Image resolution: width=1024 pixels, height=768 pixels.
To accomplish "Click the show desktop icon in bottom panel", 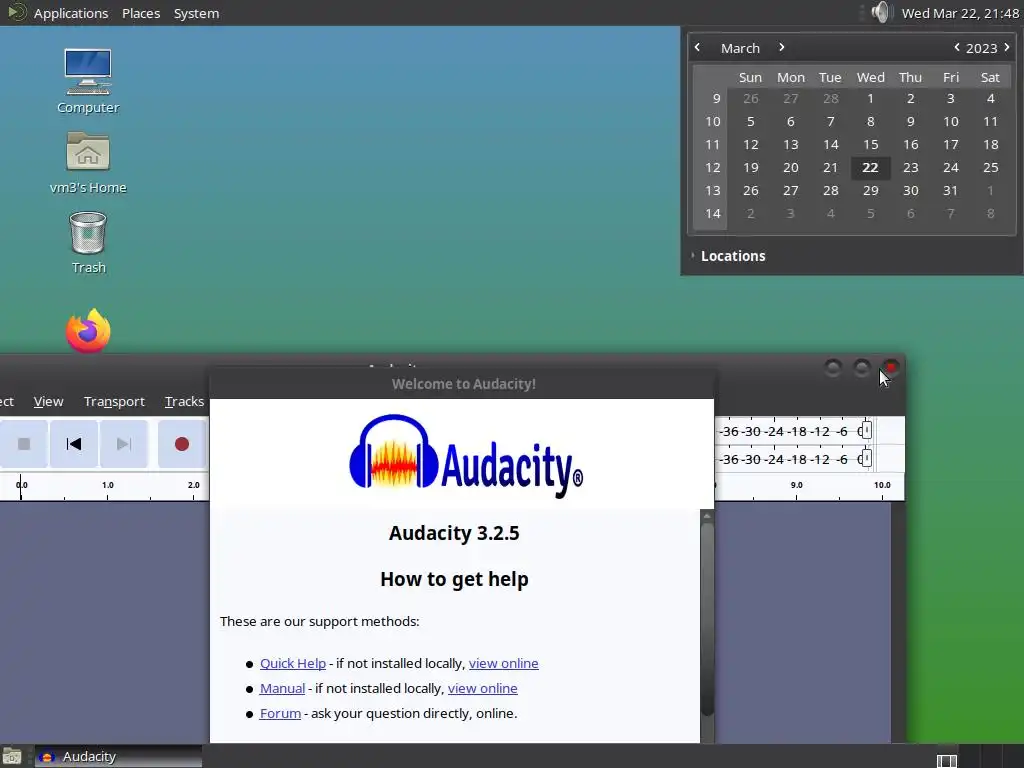I will 11,757.
